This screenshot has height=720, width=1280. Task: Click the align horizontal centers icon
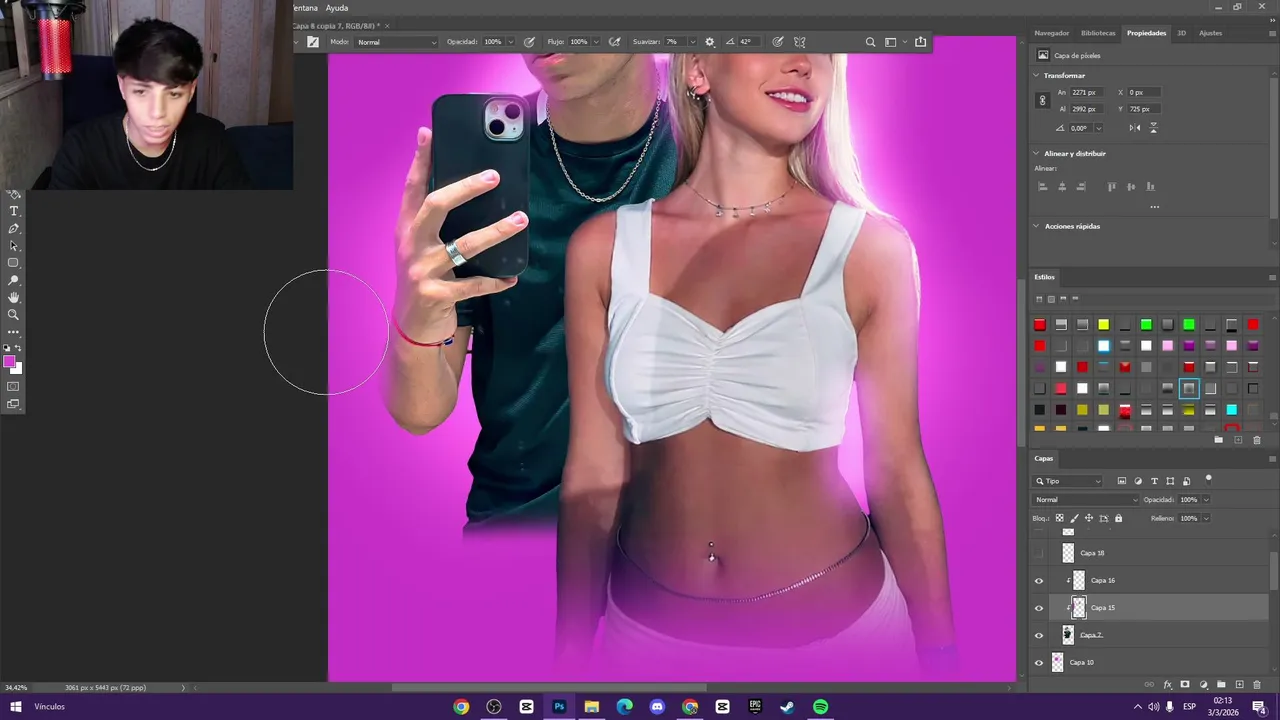coord(1062,186)
